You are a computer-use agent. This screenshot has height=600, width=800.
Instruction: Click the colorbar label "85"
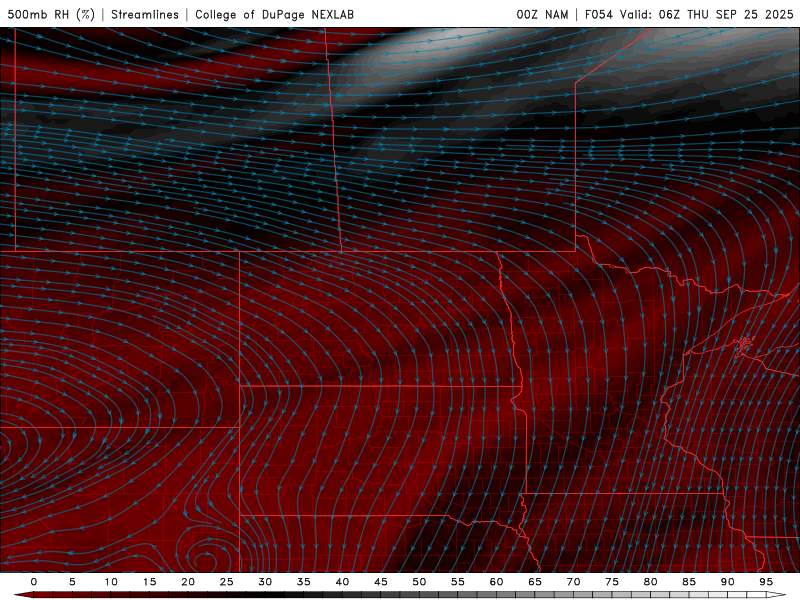point(689,582)
